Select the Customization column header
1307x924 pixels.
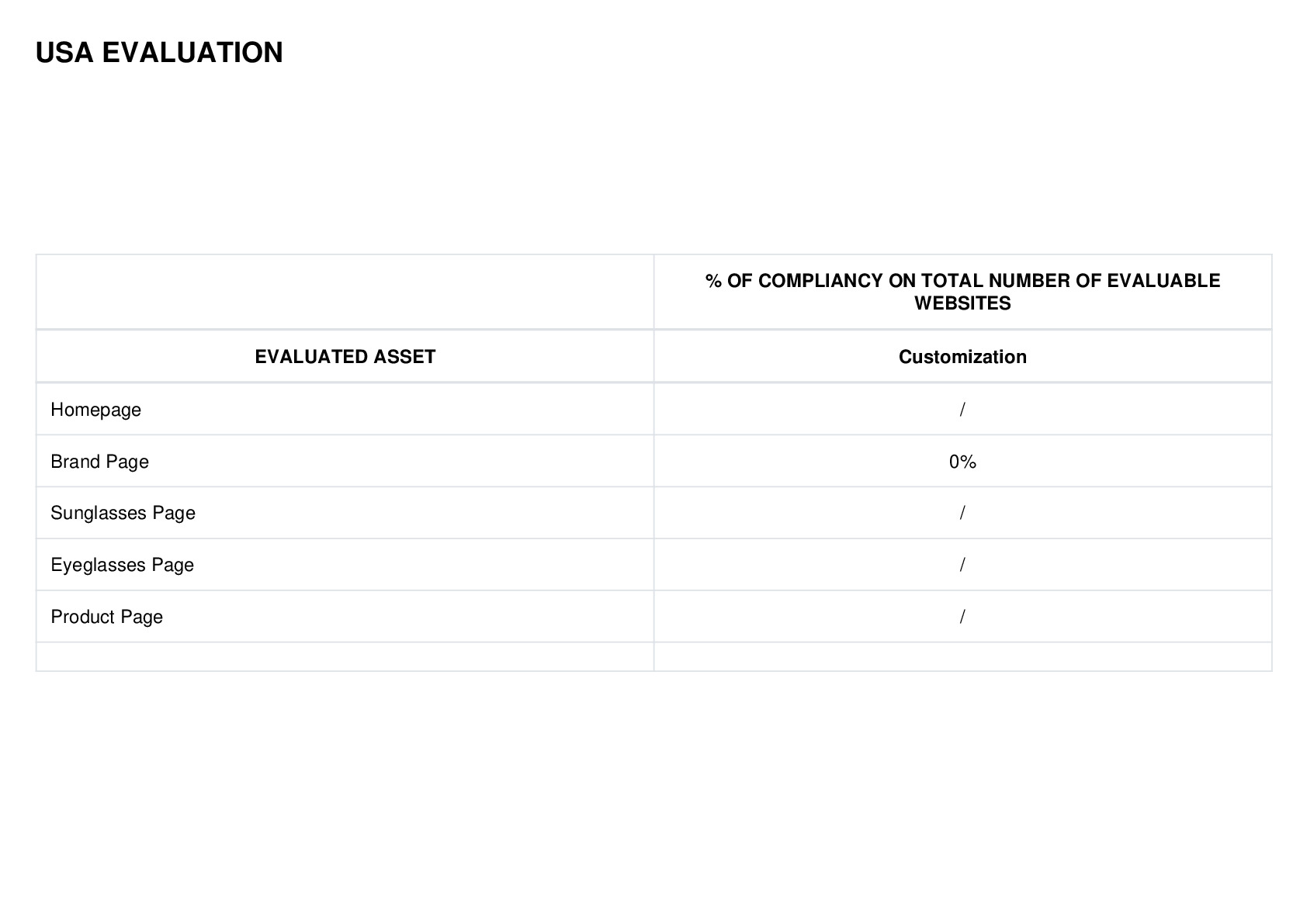click(962, 357)
